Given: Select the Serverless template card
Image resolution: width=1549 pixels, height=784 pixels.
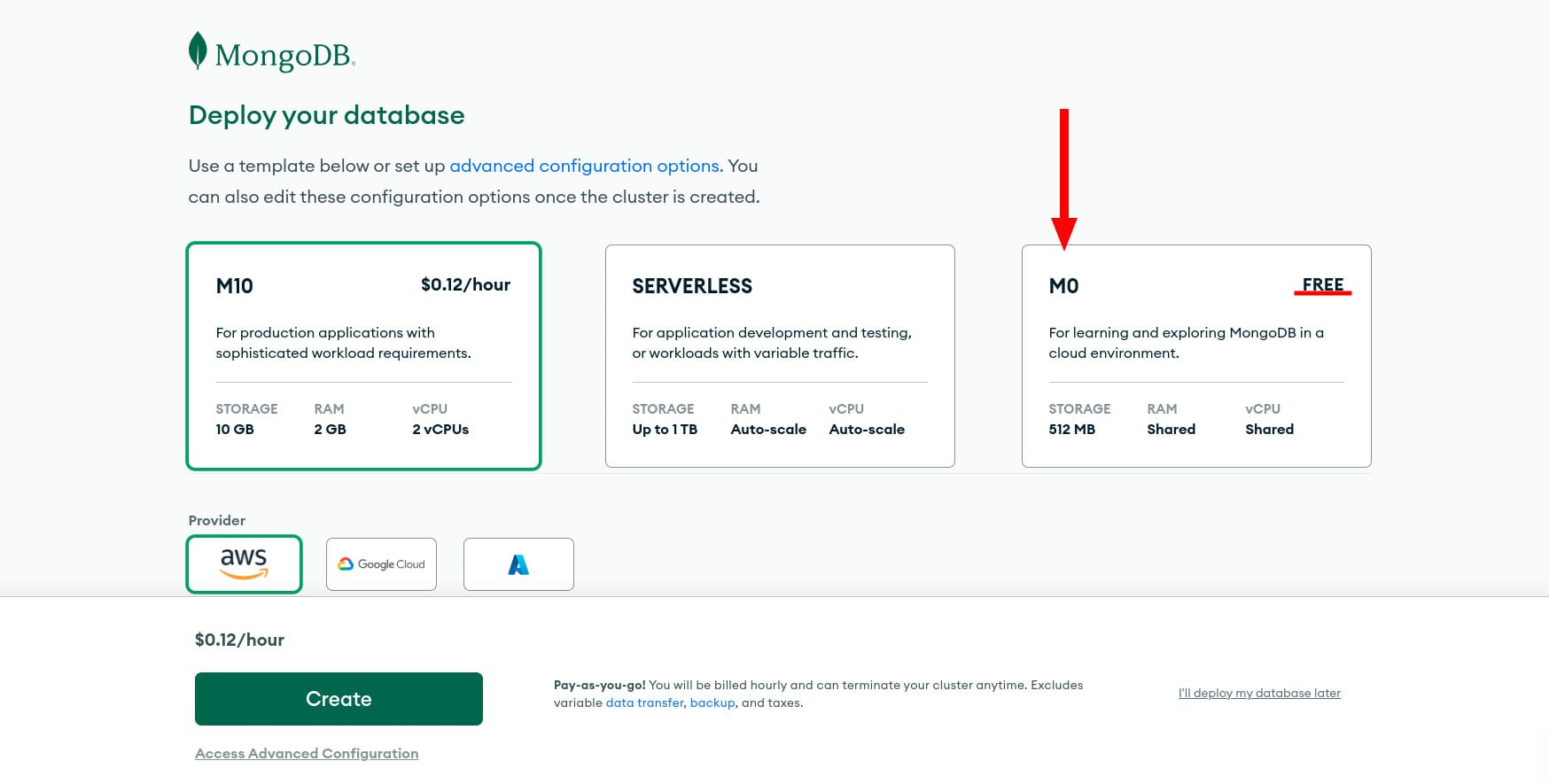Looking at the screenshot, I should tap(780, 356).
